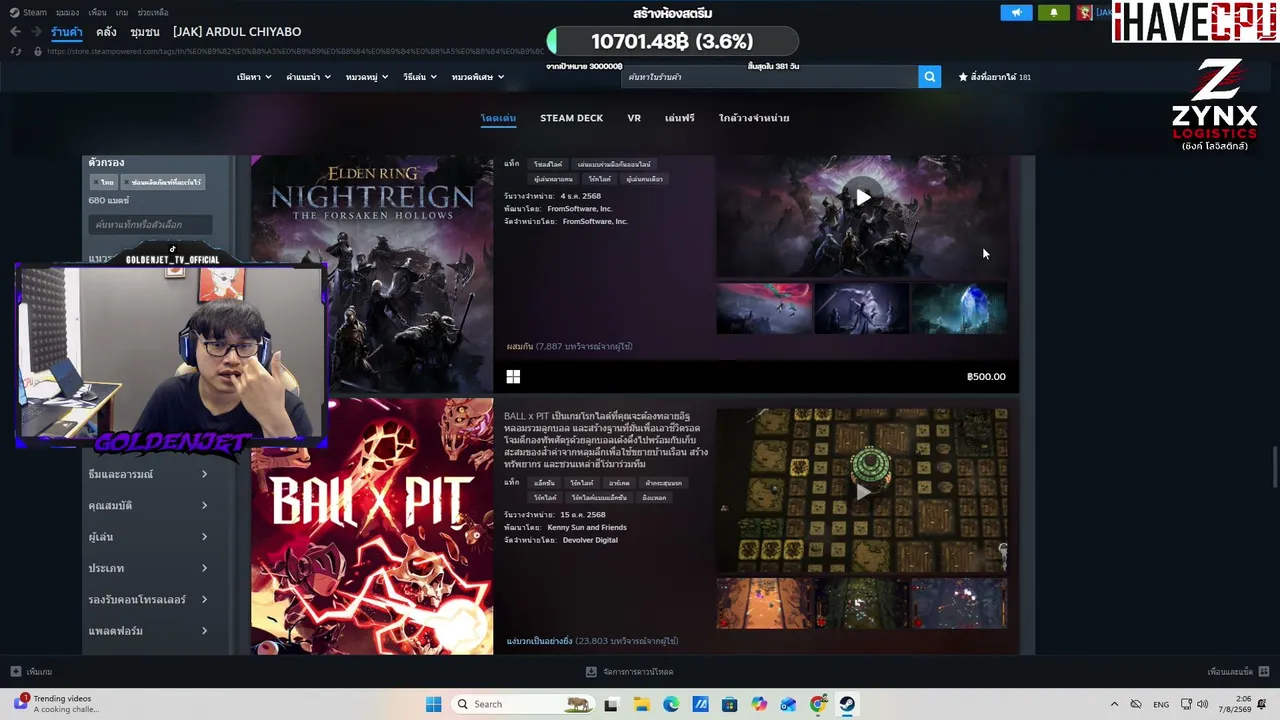1280x720 pixels.
Task: Open the download manager icon
Action: tap(591, 672)
